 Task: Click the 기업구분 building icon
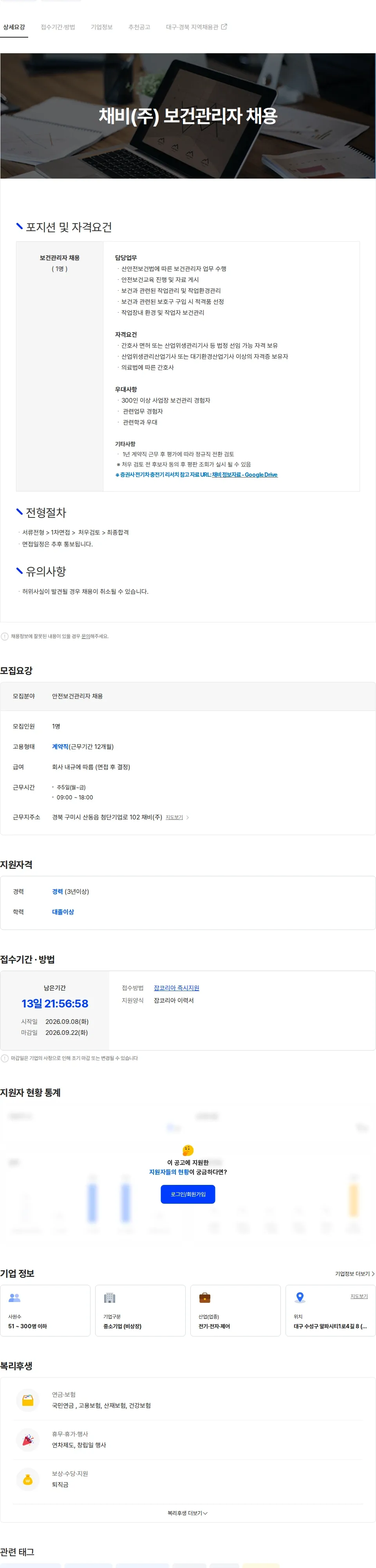pyautogui.click(x=110, y=1298)
